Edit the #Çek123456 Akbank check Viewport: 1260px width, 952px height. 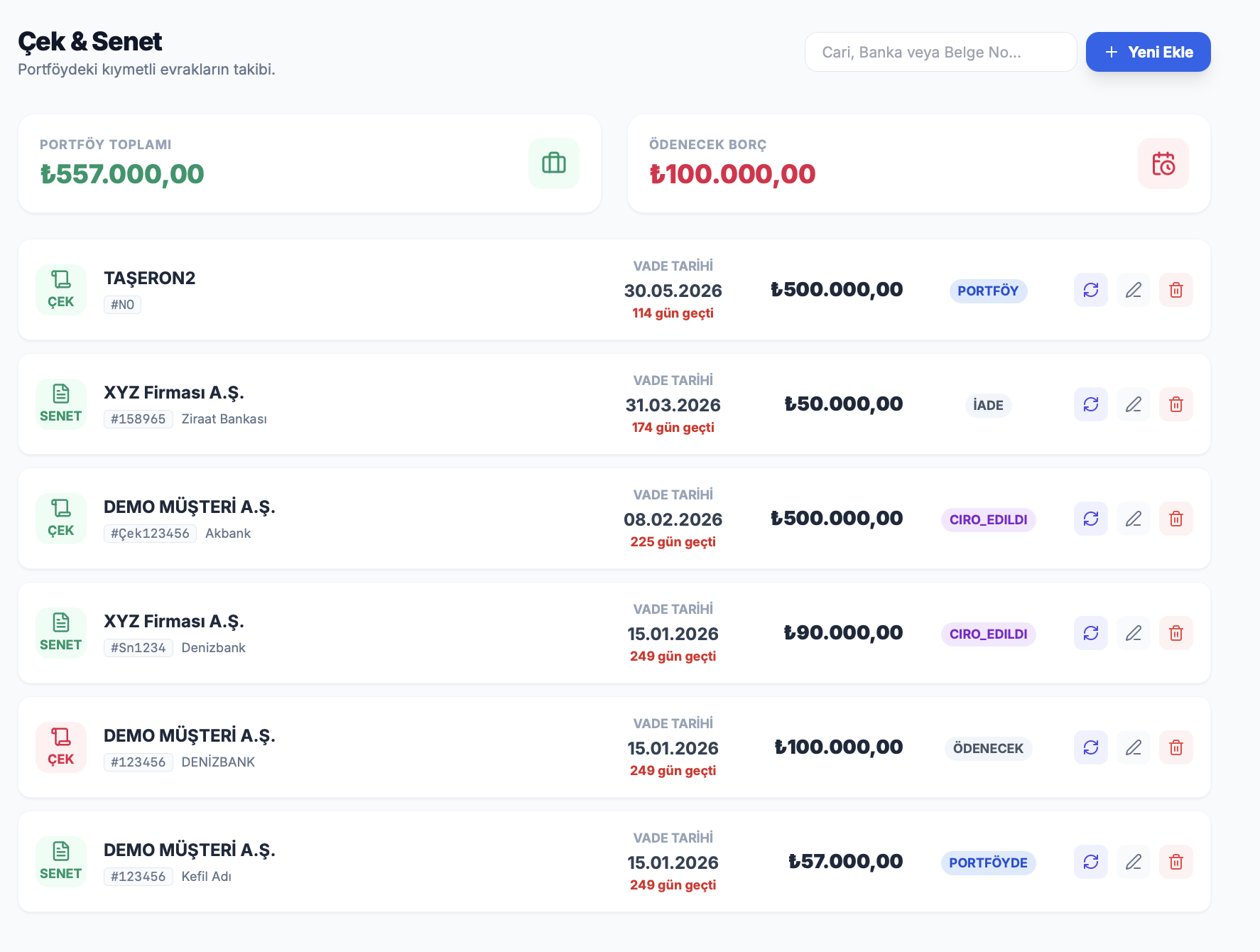(1133, 519)
